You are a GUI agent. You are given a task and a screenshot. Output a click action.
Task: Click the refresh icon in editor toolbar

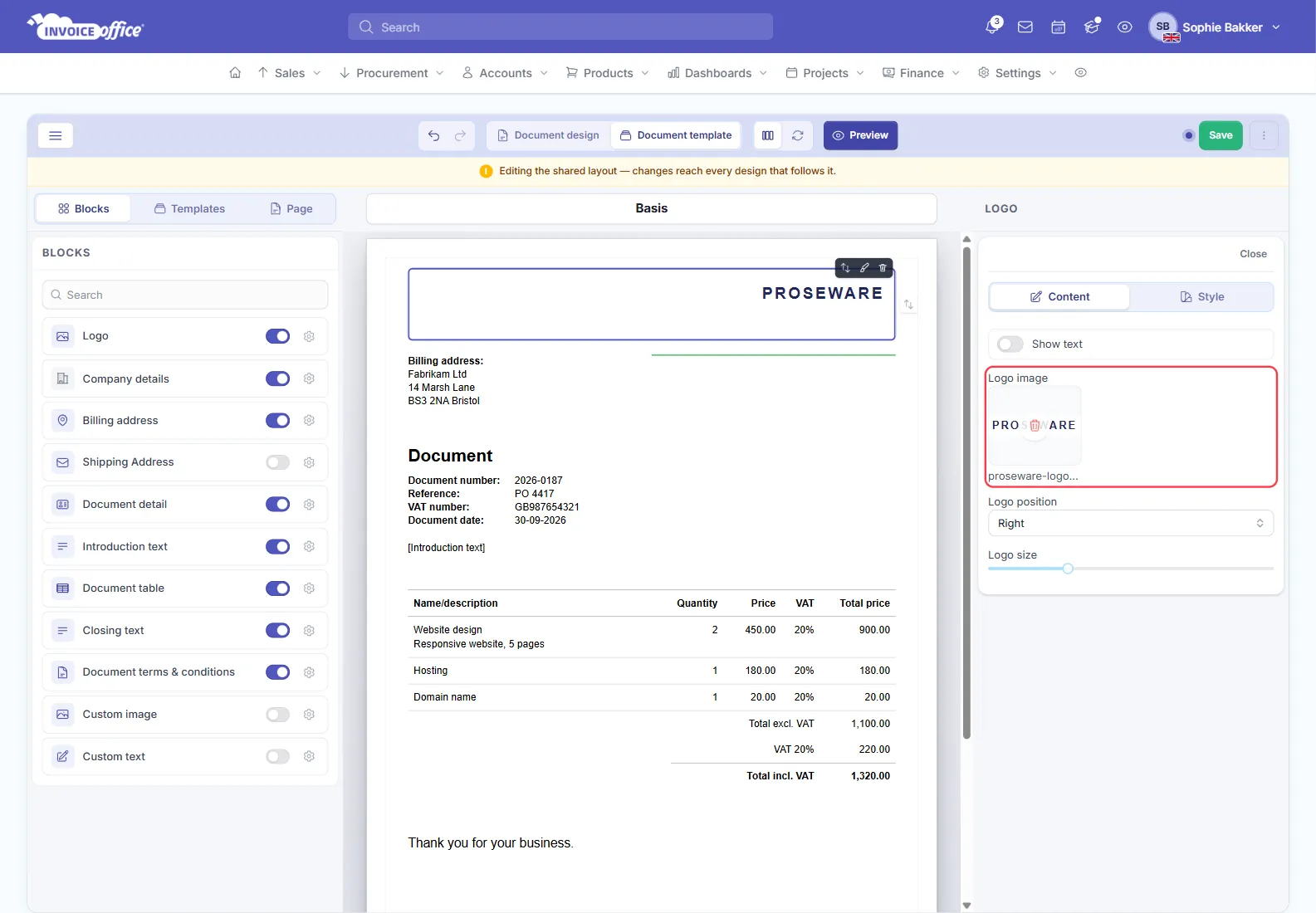coord(797,135)
